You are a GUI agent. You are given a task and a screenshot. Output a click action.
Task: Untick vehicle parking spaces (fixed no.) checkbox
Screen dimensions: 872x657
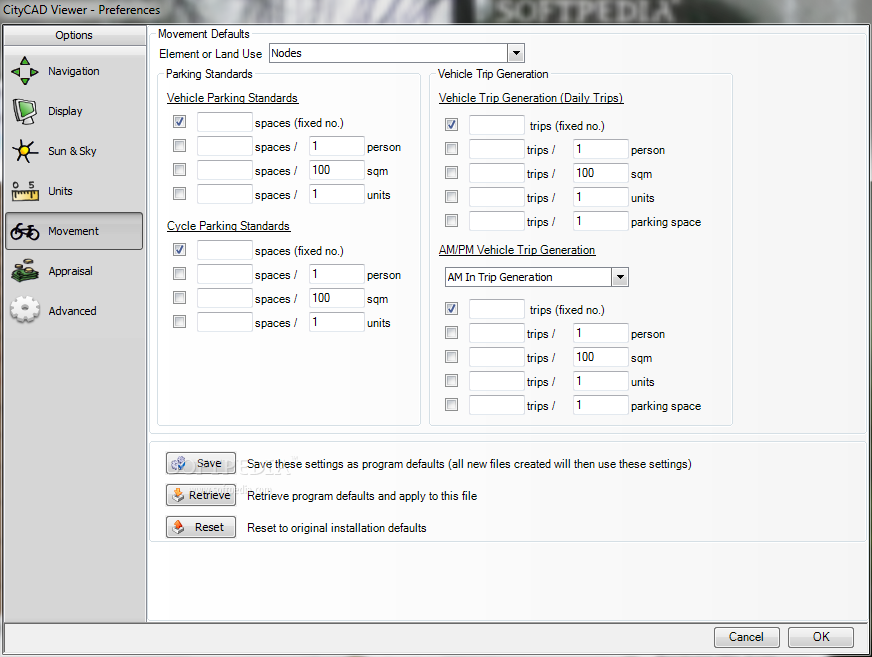(179, 122)
